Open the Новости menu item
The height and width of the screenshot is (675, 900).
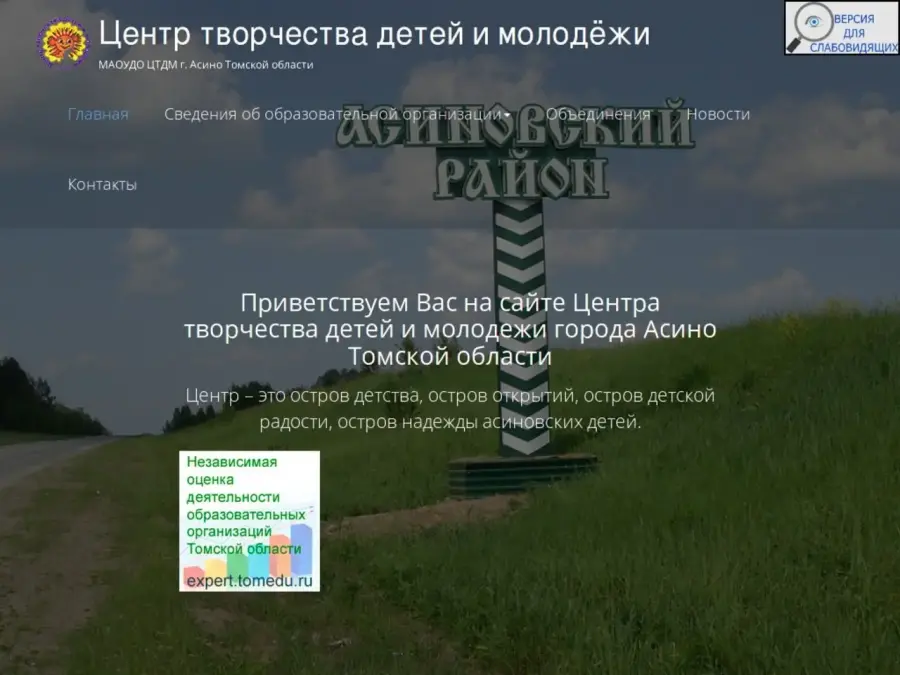pos(718,114)
